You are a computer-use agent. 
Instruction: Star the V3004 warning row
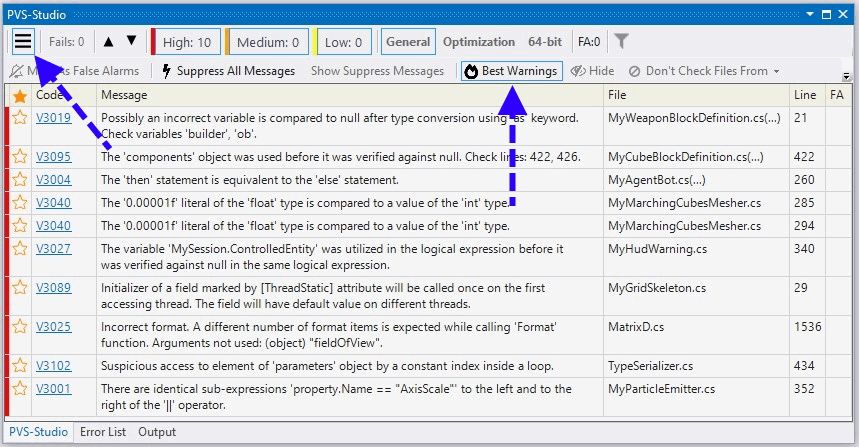[20, 180]
